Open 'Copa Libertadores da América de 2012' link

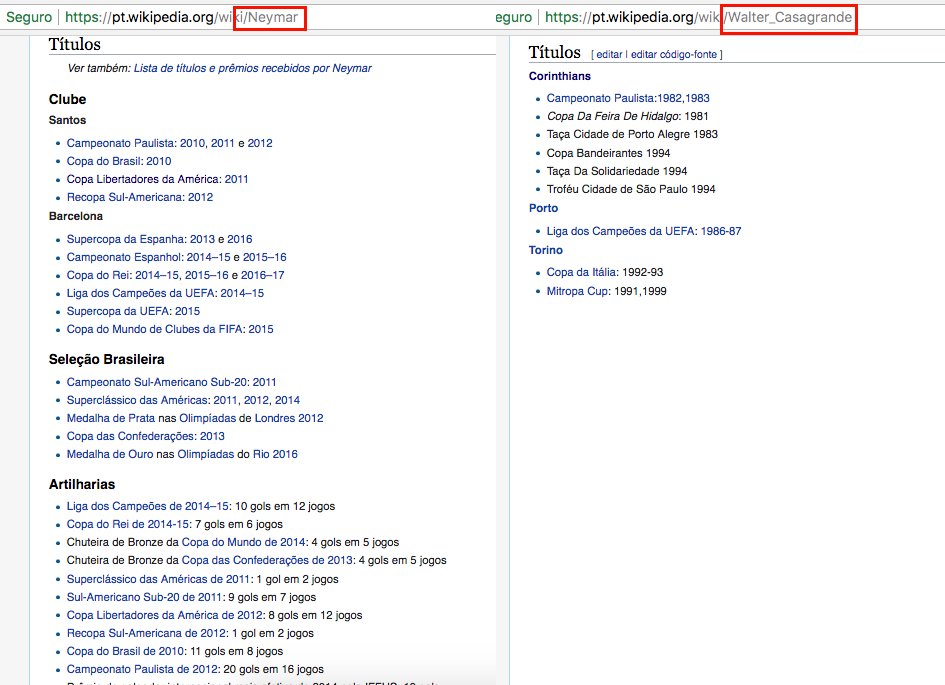165,615
